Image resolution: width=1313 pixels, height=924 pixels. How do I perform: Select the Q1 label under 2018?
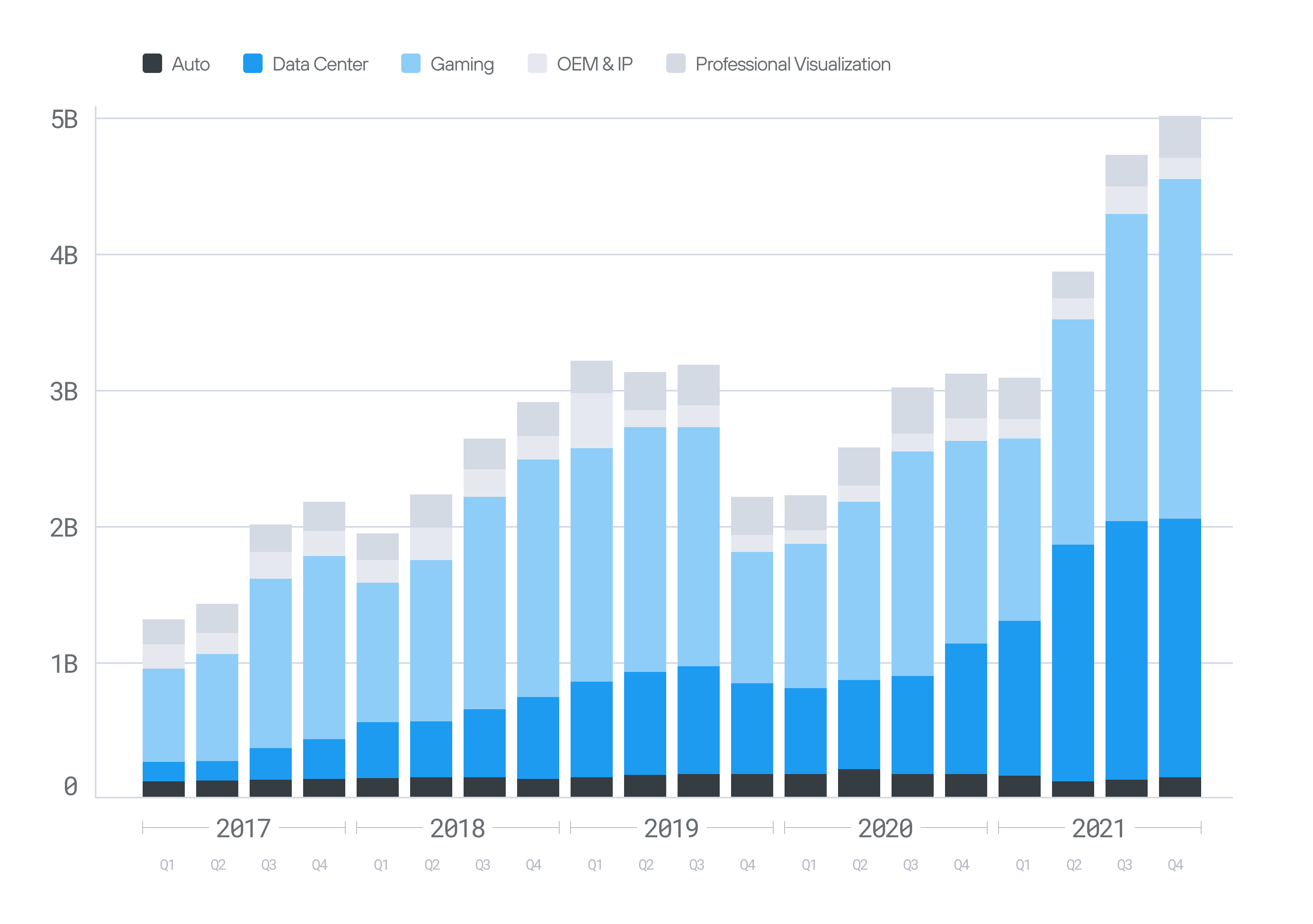pyautogui.click(x=381, y=865)
